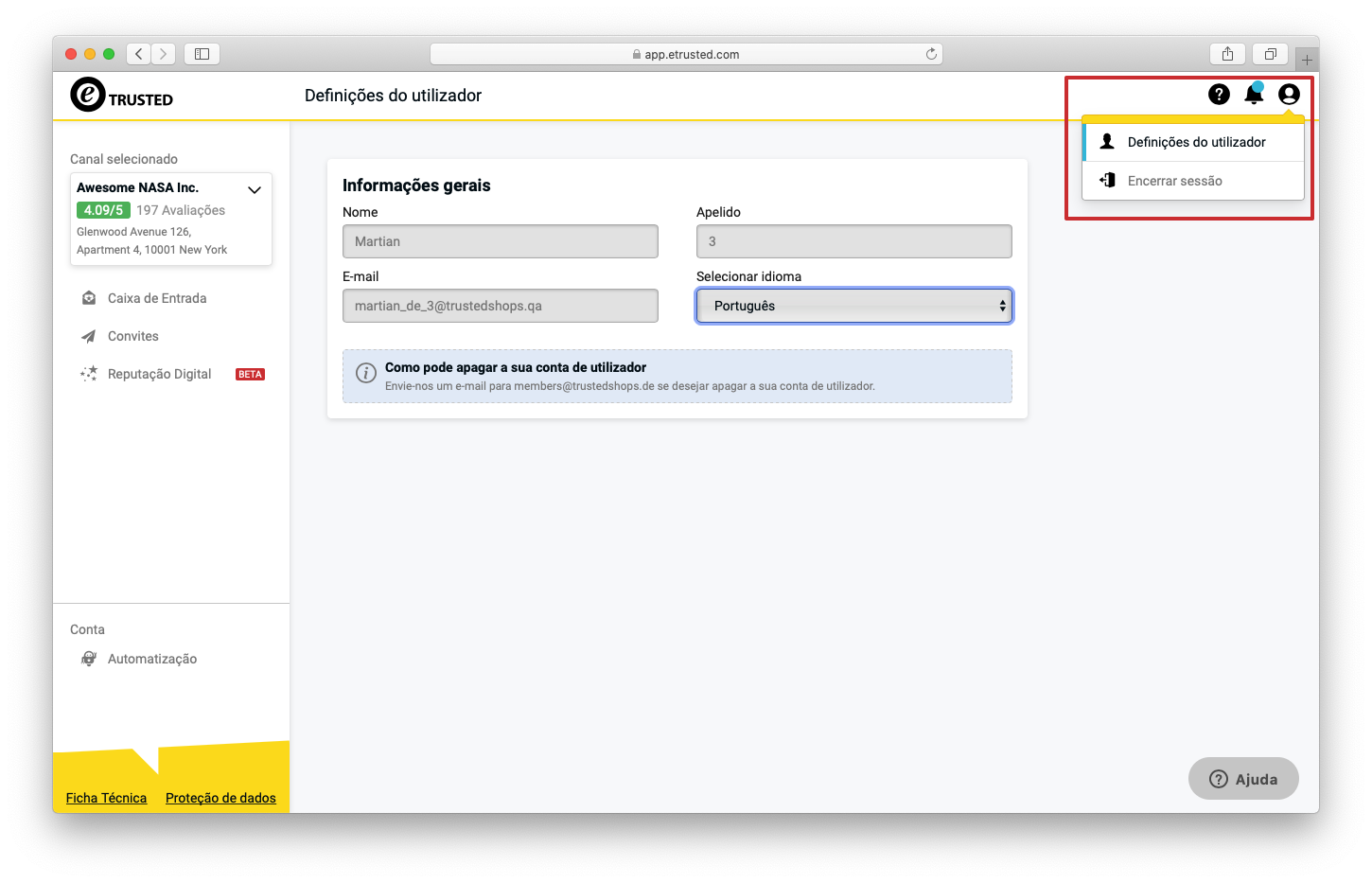Go back with Safari's back arrow
Image resolution: width=1372 pixels, height=883 pixels.
139,54
